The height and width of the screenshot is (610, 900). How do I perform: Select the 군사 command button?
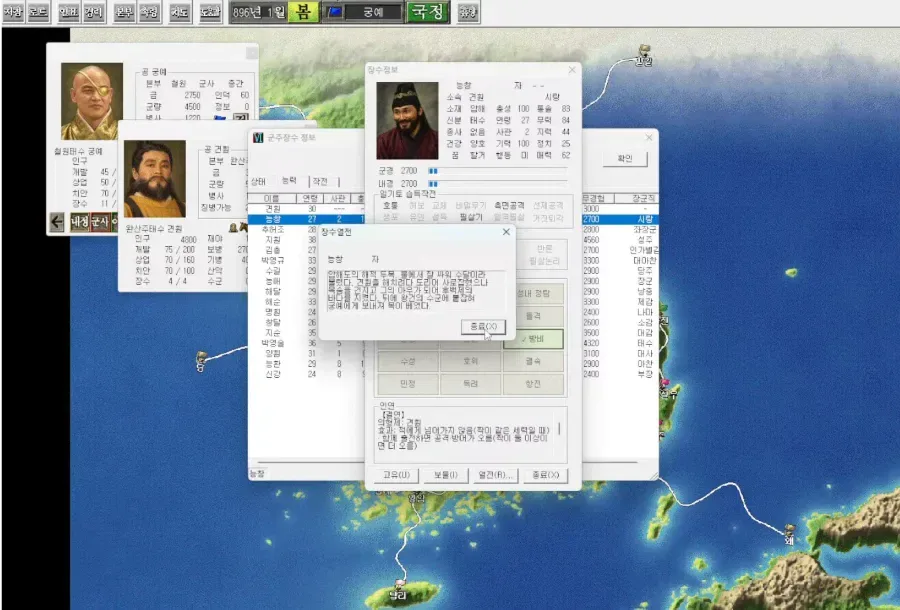100,222
